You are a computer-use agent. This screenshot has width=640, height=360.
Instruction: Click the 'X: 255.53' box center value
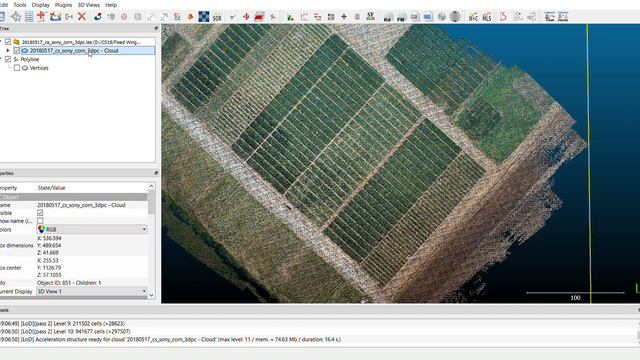pos(48,260)
